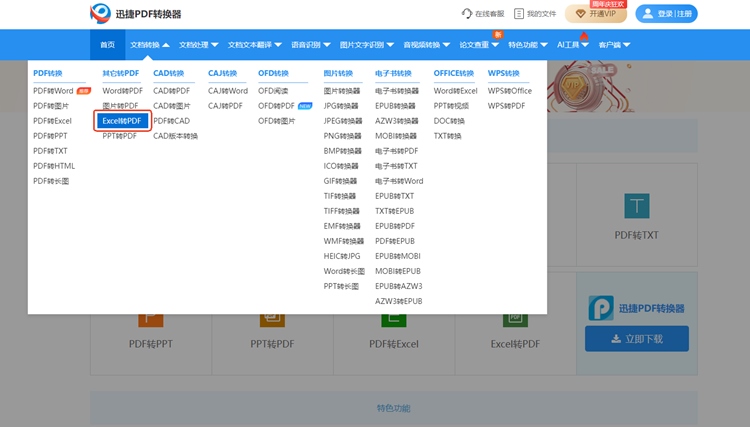Expand the AI工具 dropdown

tap(573, 45)
